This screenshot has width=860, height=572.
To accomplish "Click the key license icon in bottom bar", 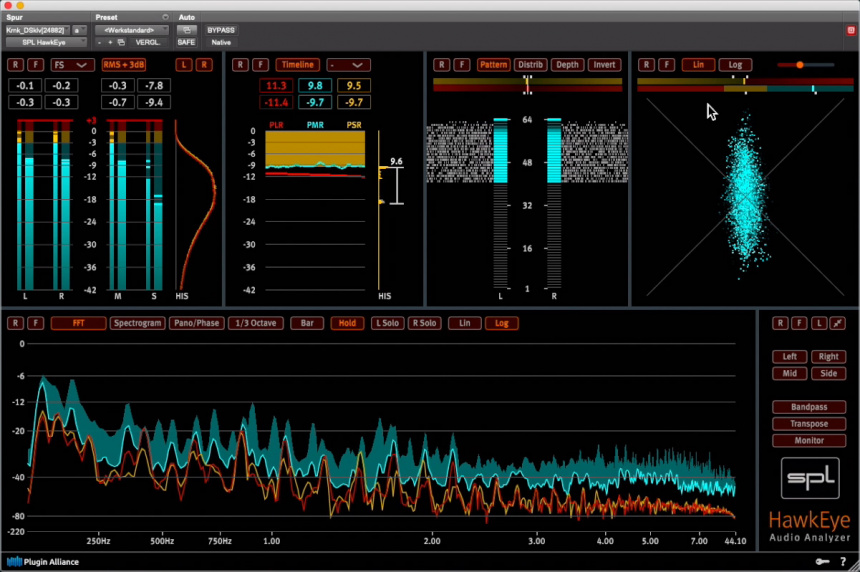I will [x=822, y=562].
